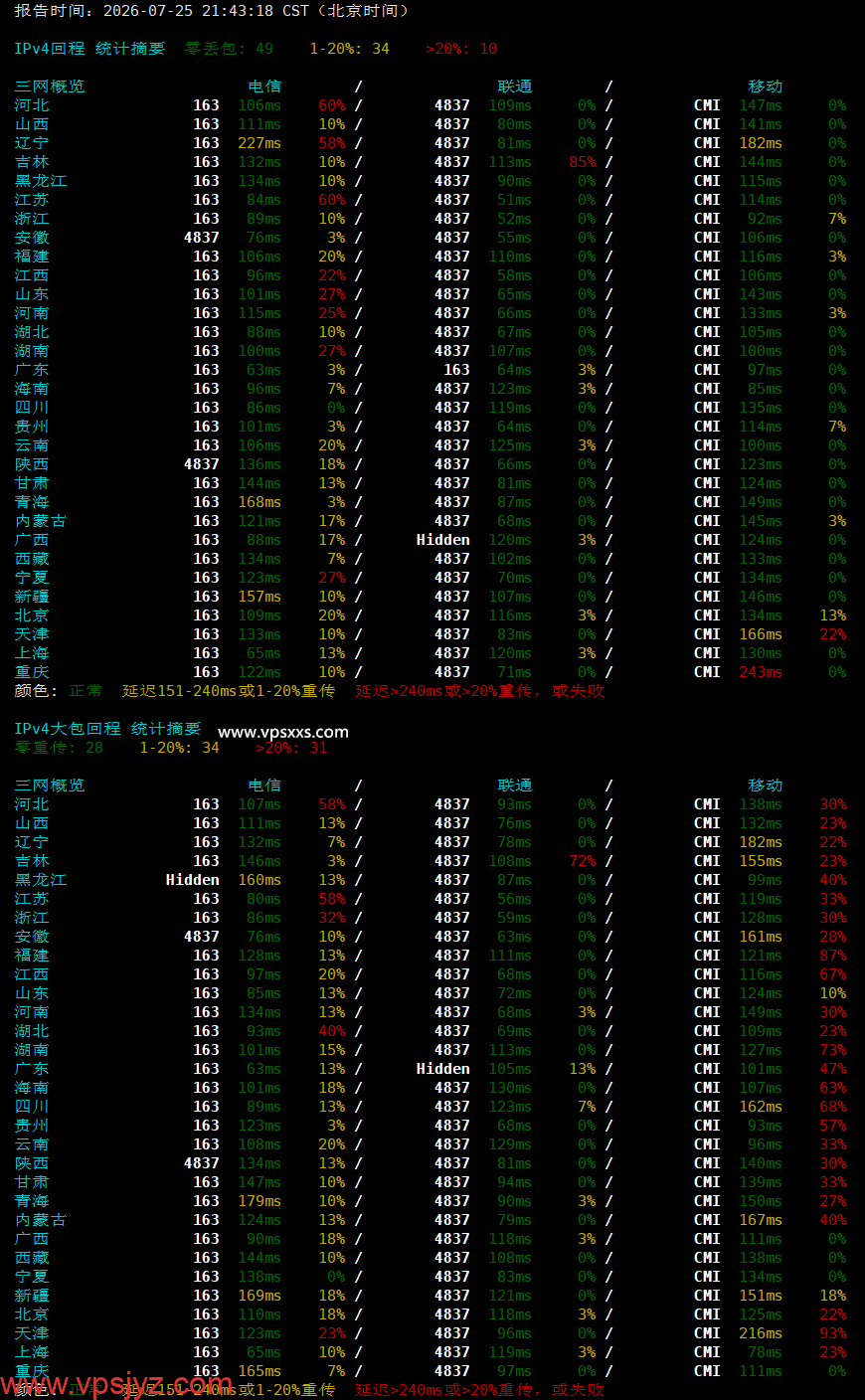
Task: Click "243ms" latency for 重庆 移动
Action: pyautogui.click(x=761, y=672)
